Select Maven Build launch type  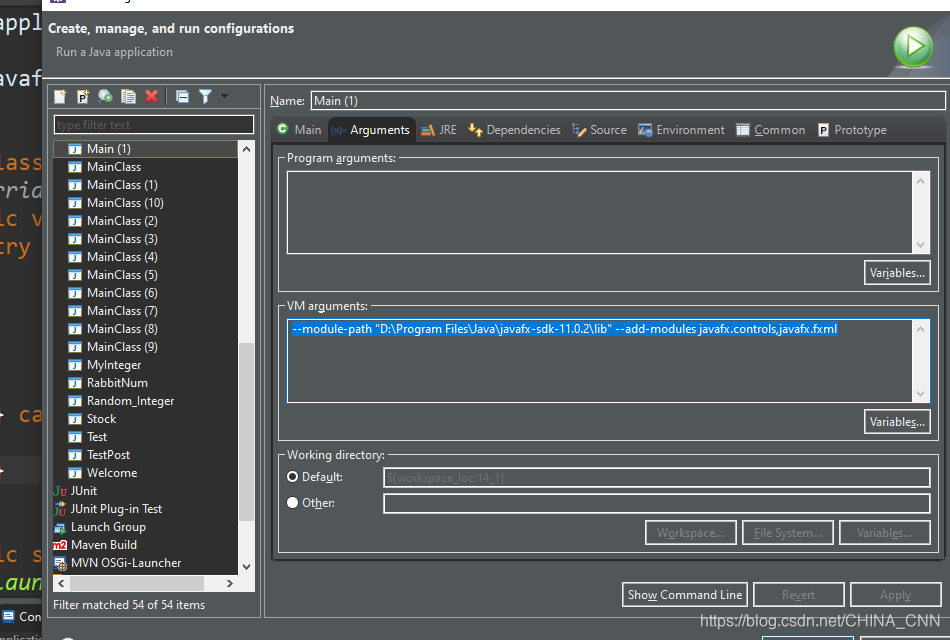104,545
